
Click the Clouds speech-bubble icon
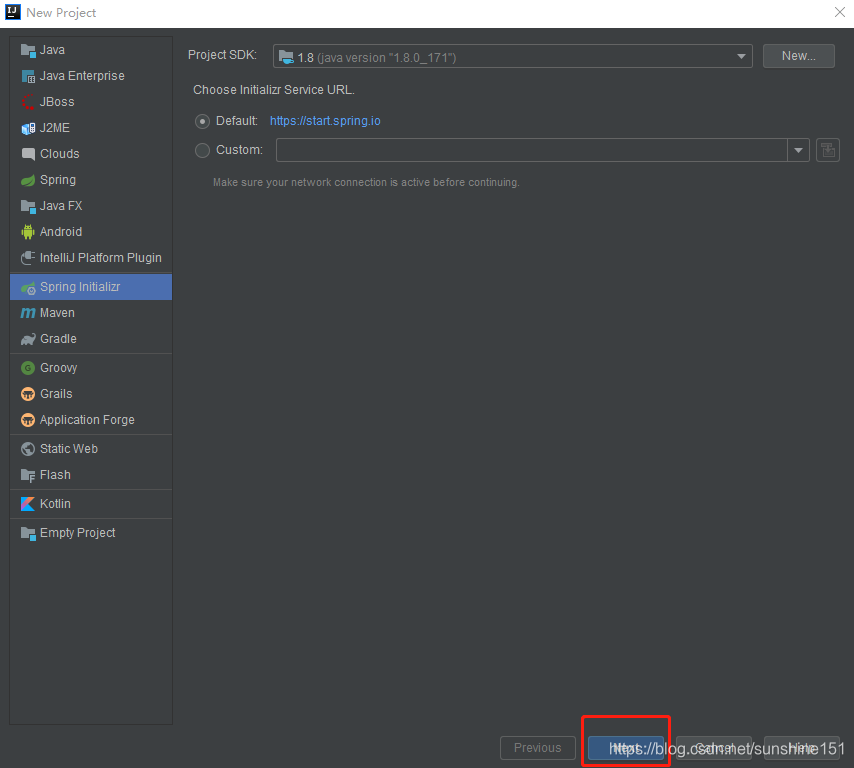[x=28, y=154]
